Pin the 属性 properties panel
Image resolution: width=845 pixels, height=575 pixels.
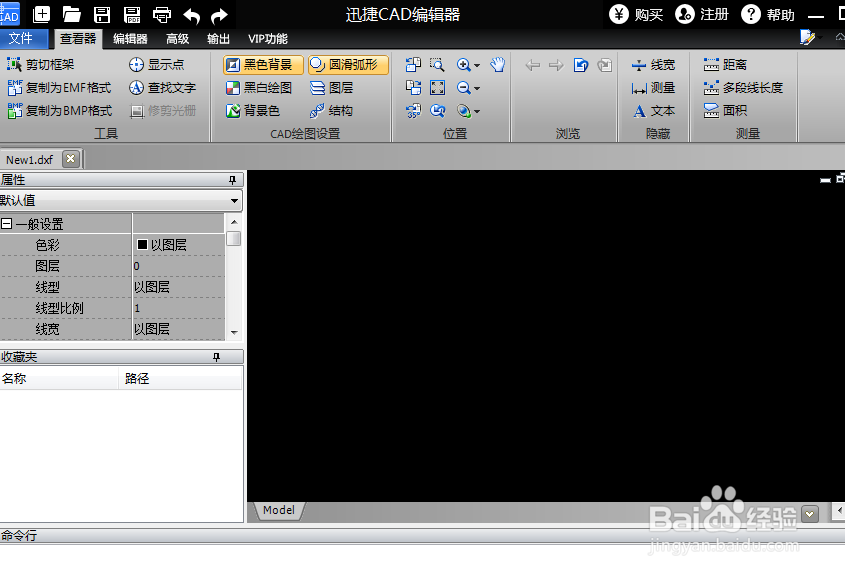click(x=232, y=180)
